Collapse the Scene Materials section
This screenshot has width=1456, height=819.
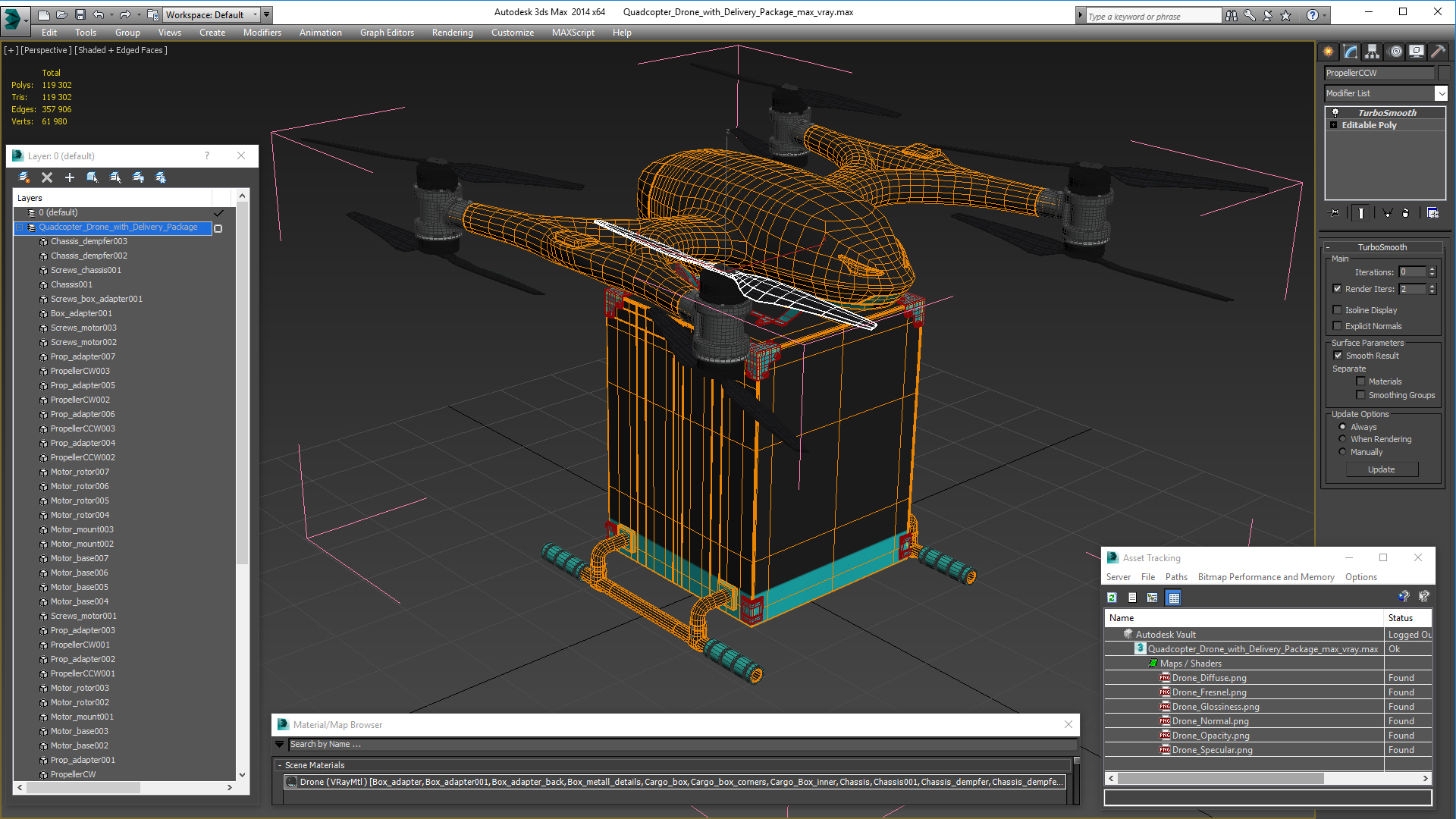tap(280, 765)
